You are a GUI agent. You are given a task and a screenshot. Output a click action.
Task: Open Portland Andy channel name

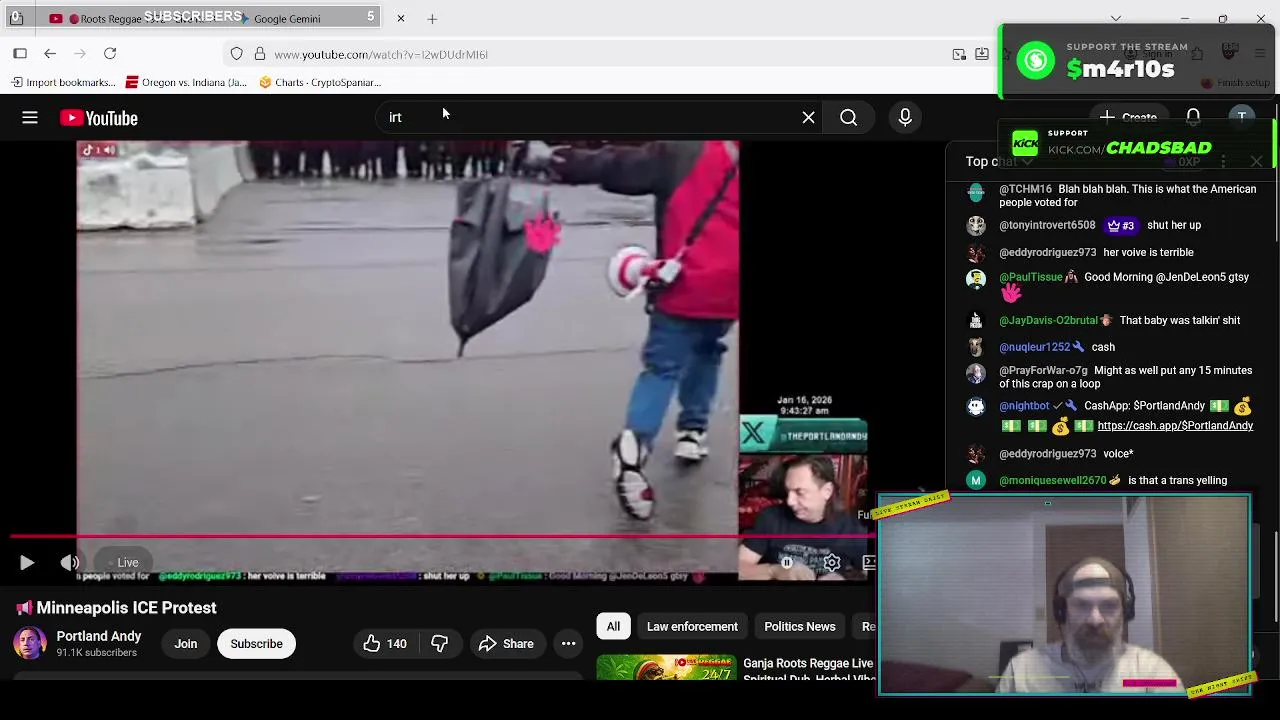click(x=99, y=636)
